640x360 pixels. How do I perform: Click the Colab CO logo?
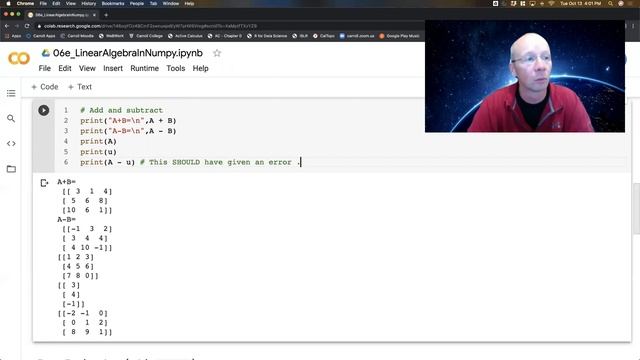point(19,58)
